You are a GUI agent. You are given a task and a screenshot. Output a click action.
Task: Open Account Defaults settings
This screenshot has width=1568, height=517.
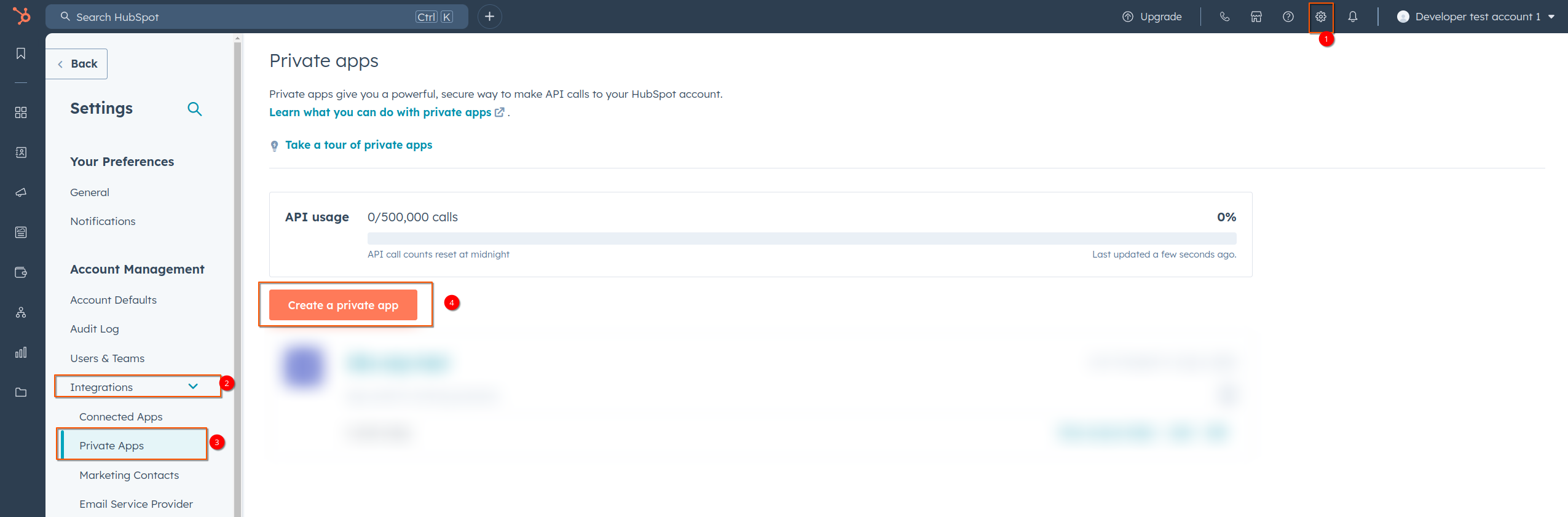(113, 300)
